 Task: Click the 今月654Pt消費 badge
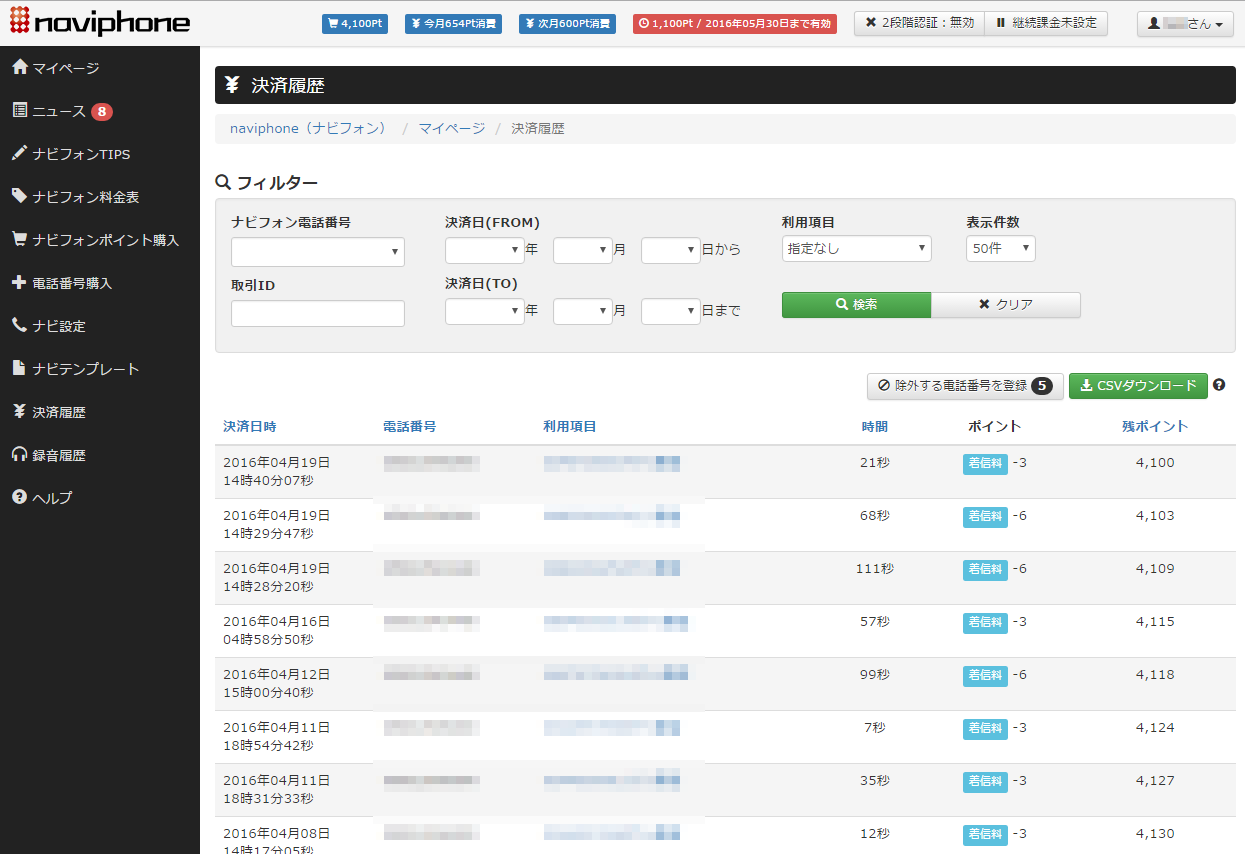coord(453,23)
